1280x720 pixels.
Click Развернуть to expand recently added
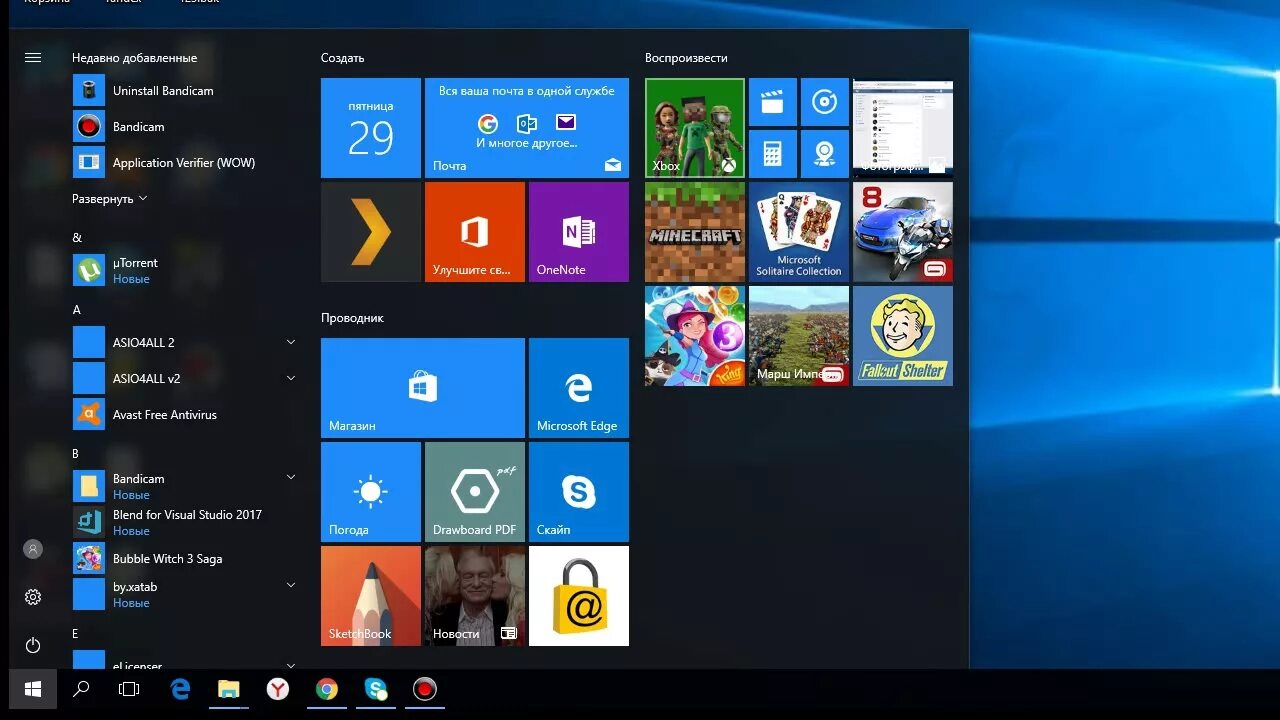(109, 199)
